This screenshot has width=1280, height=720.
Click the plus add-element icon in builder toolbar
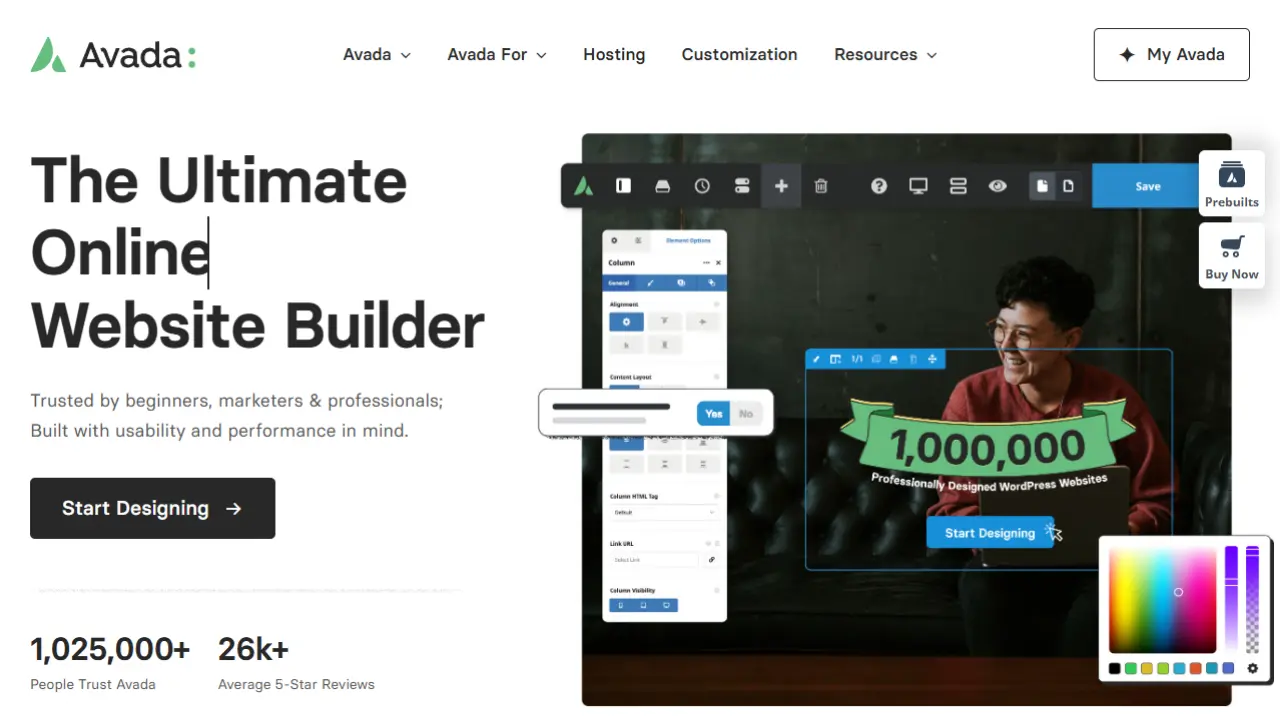[x=781, y=186]
